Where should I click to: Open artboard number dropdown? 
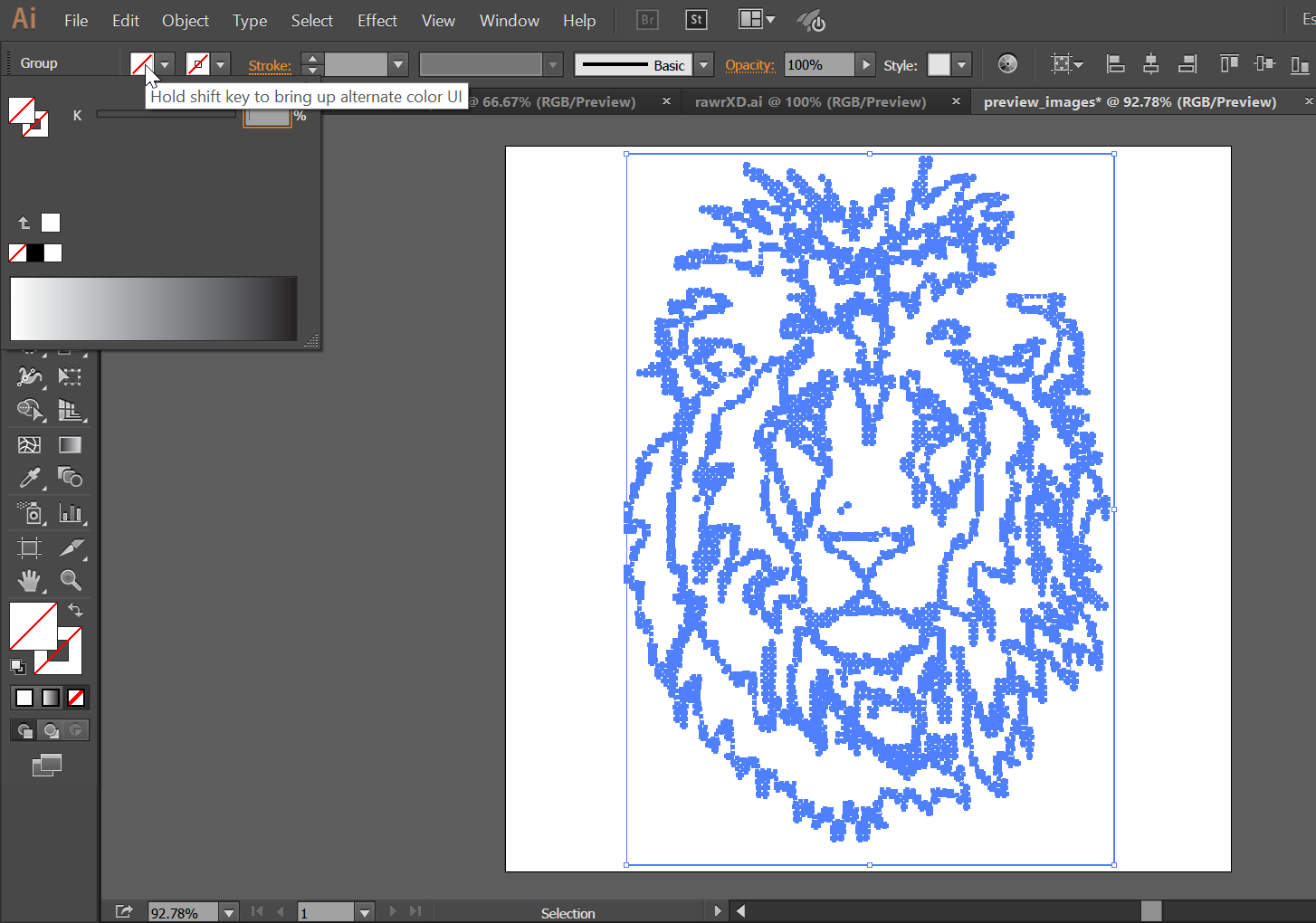click(365, 912)
